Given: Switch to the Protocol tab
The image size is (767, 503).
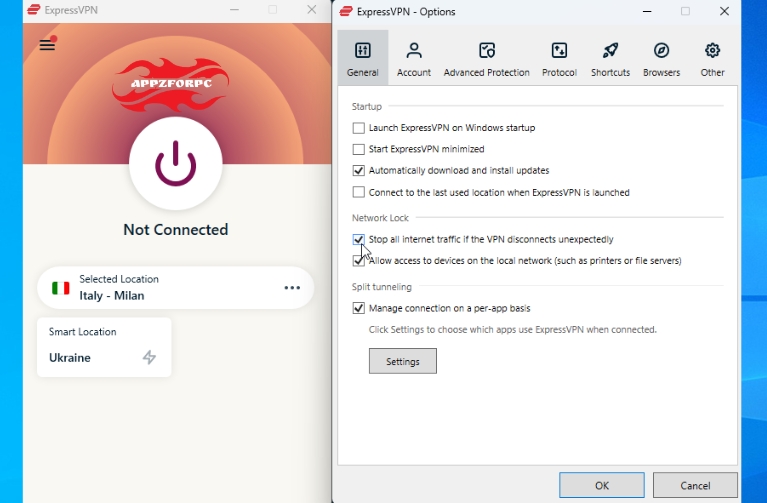Looking at the screenshot, I should pyautogui.click(x=559, y=58).
